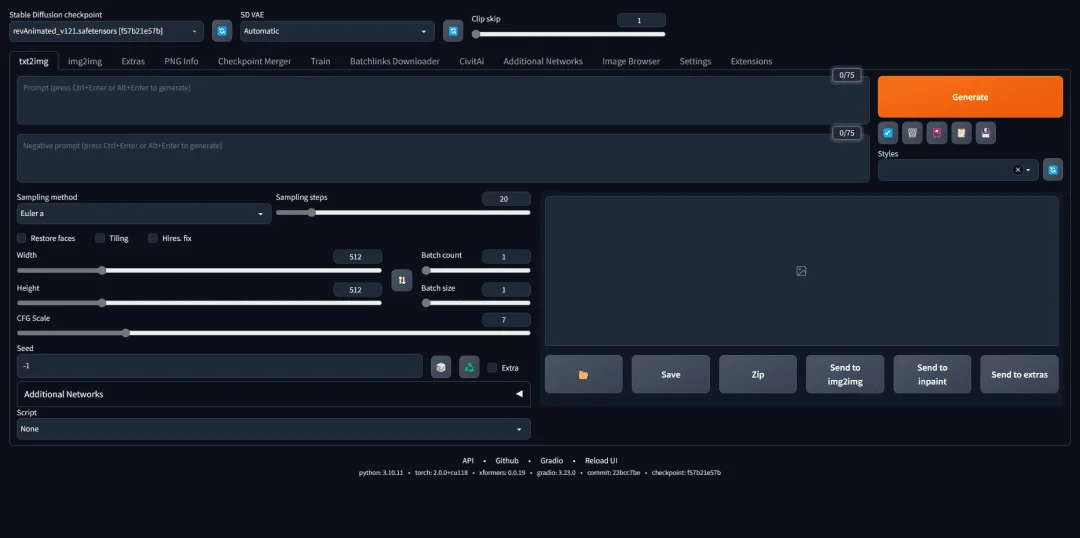
Task: Open the Checkpoint Merger tab
Action: 255,61
